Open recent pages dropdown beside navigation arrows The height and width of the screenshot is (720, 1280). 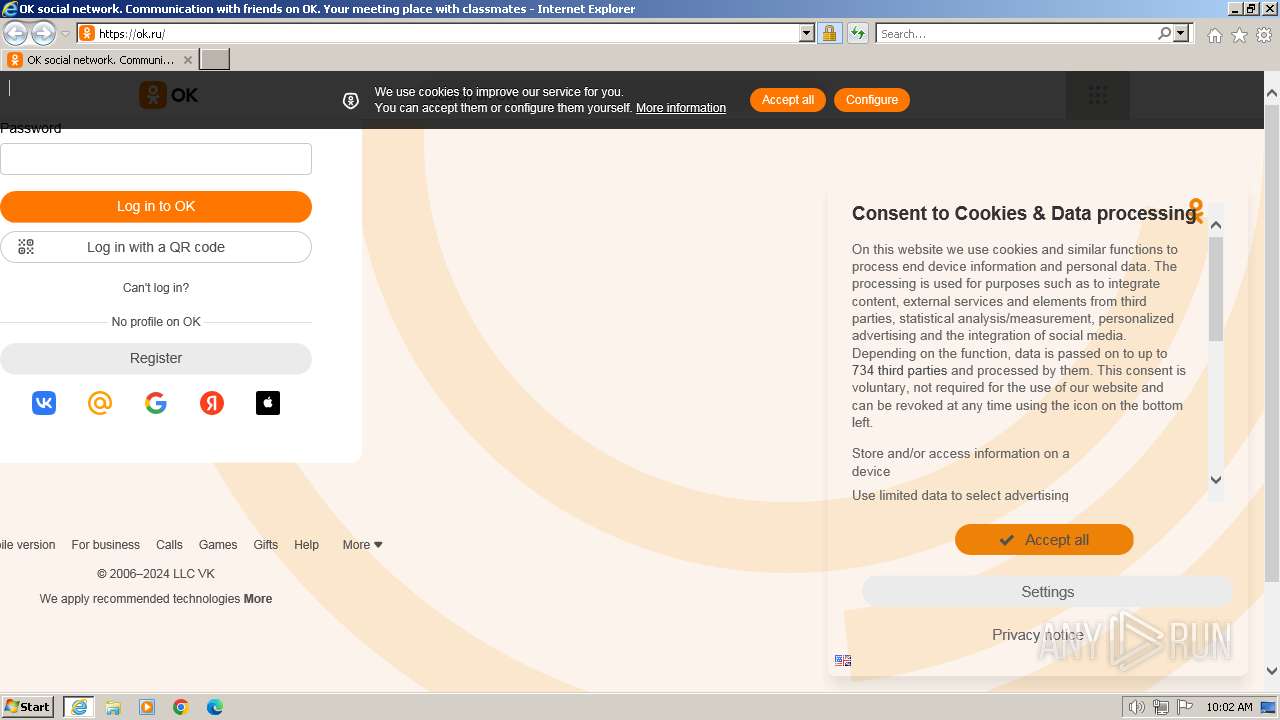point(65,34)
